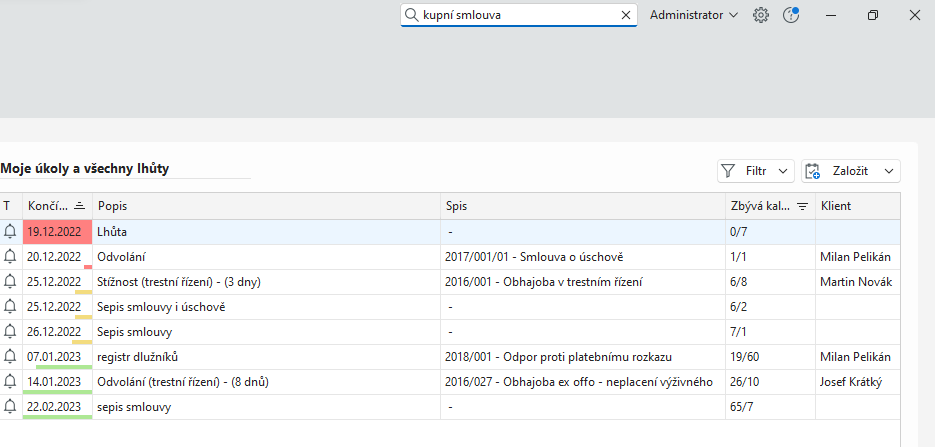The height and width of the screenshot is (447, 935).
Task: Click the bell icon in the 22.02.2023 row
Action: 11,406
